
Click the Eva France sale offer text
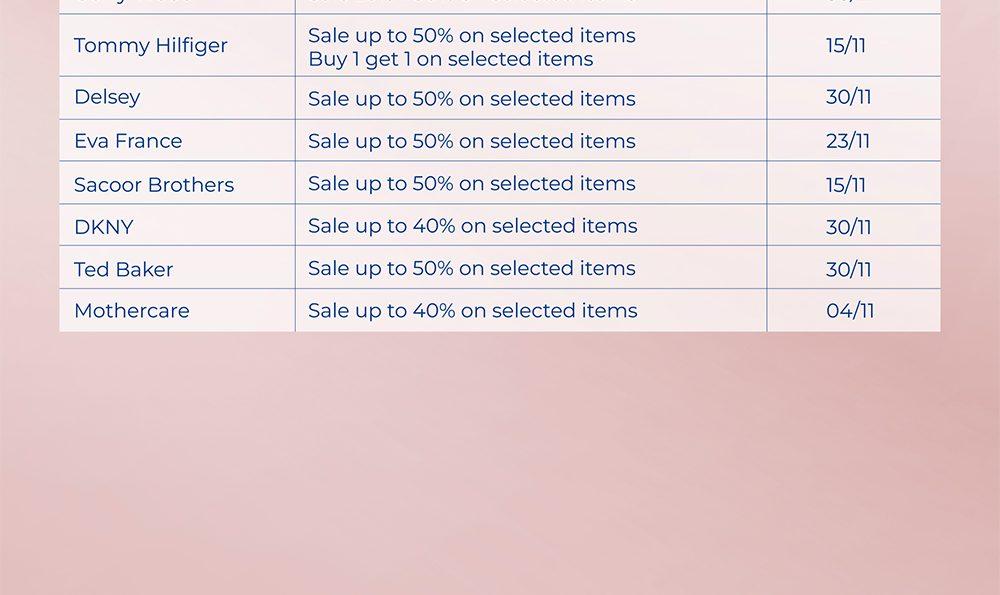click(x=471, y=141)
